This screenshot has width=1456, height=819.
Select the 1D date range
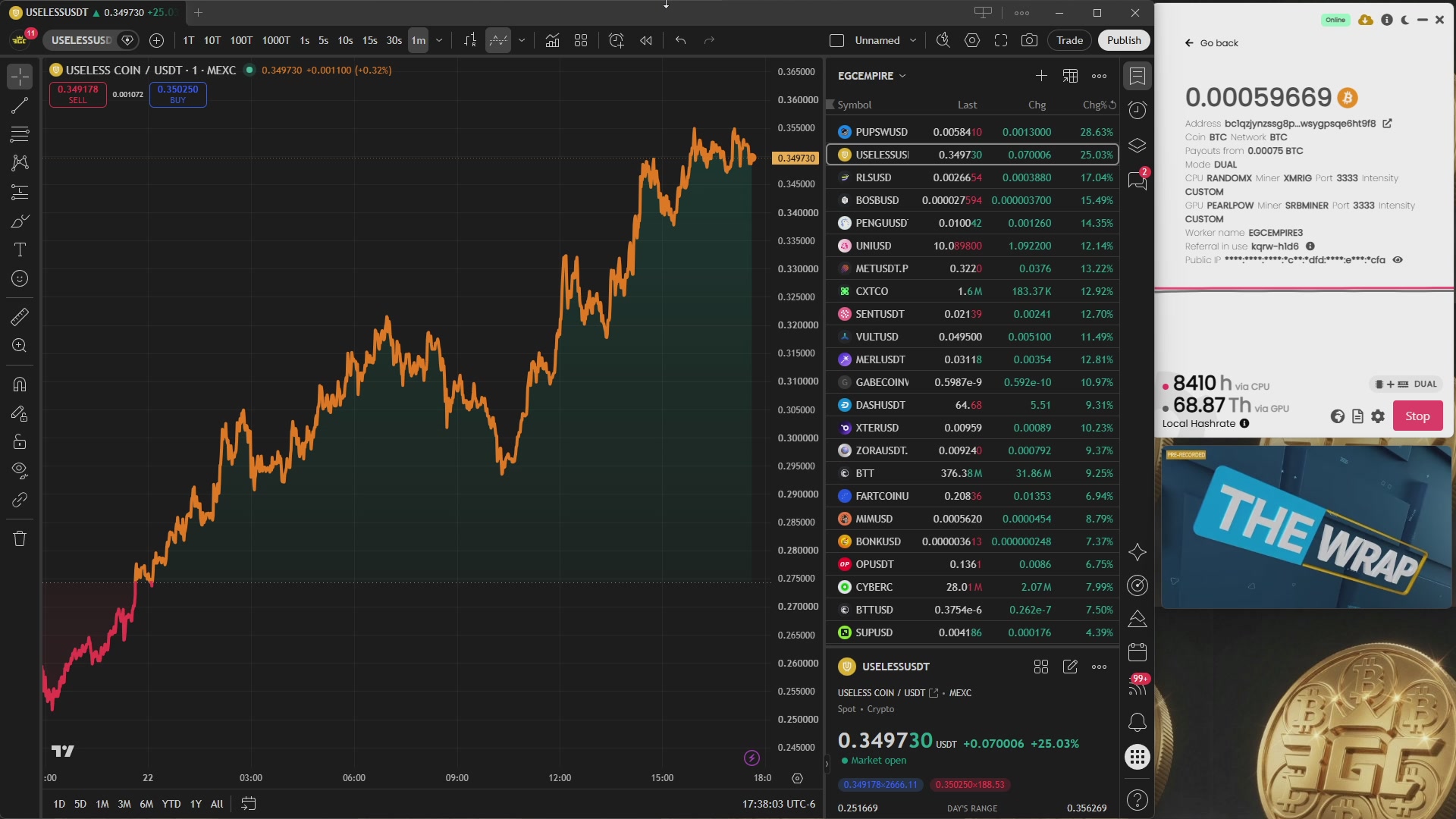pos(59,804)
